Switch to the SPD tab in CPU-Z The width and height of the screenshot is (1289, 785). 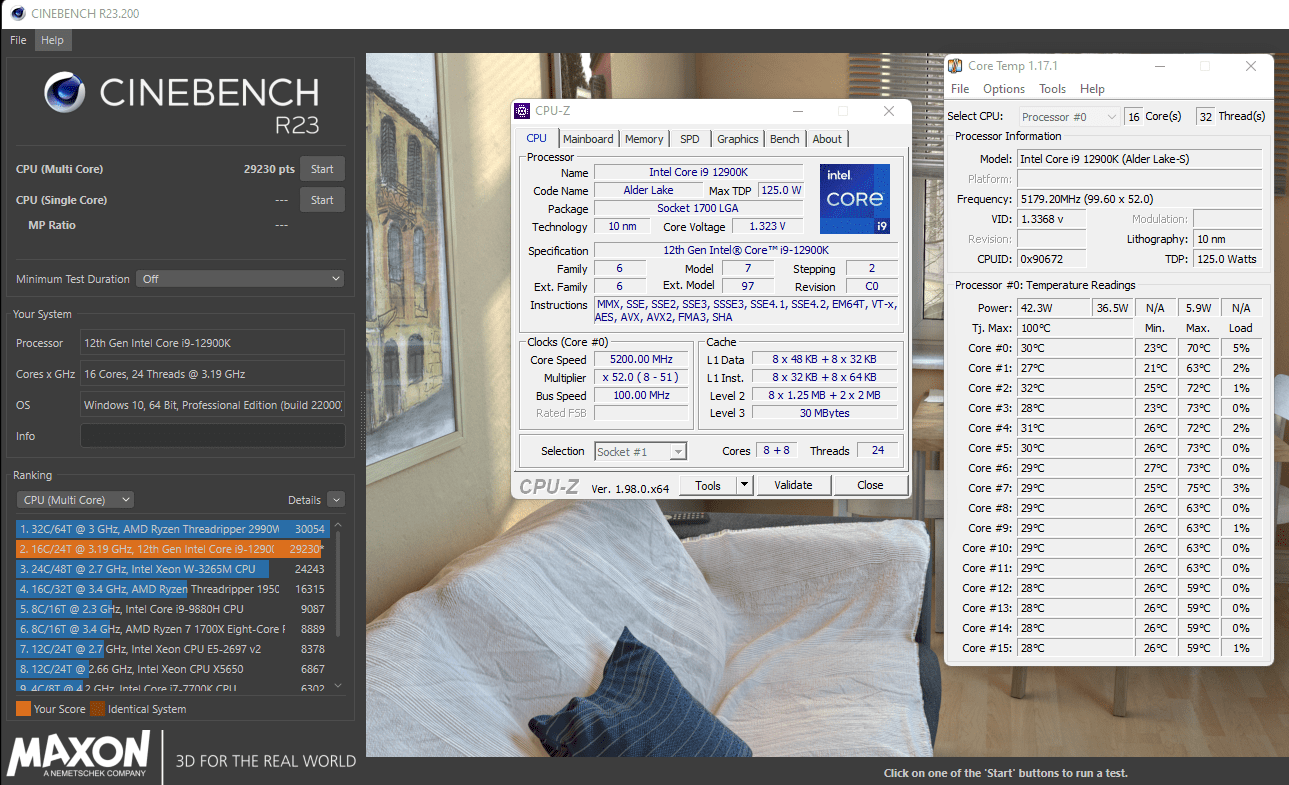tap(690, 139)
